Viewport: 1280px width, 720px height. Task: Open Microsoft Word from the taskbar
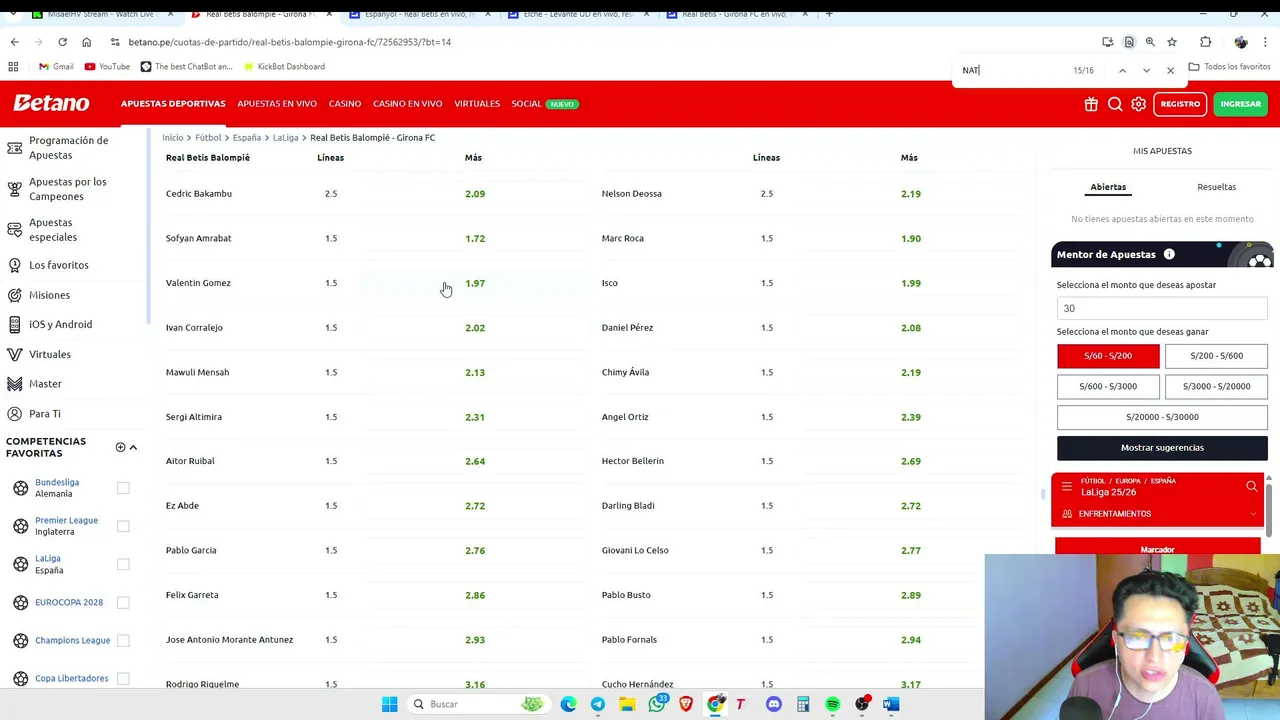(891, 704)
